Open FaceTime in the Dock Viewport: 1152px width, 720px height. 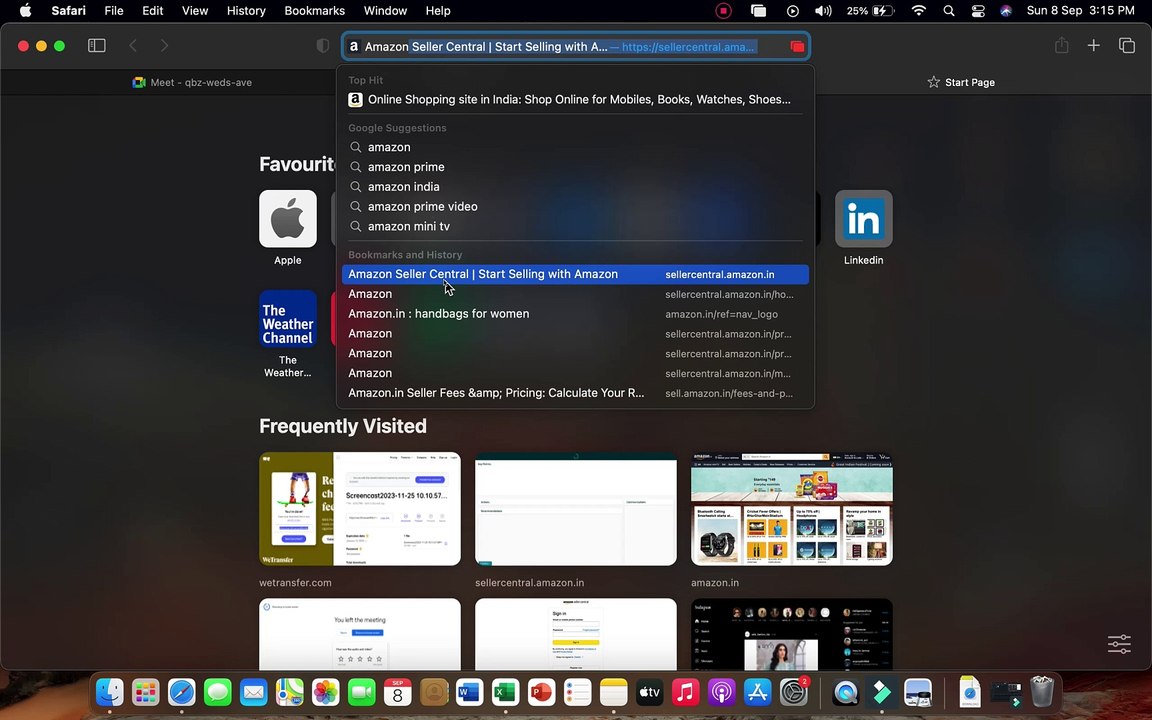(x=361, y=692)
